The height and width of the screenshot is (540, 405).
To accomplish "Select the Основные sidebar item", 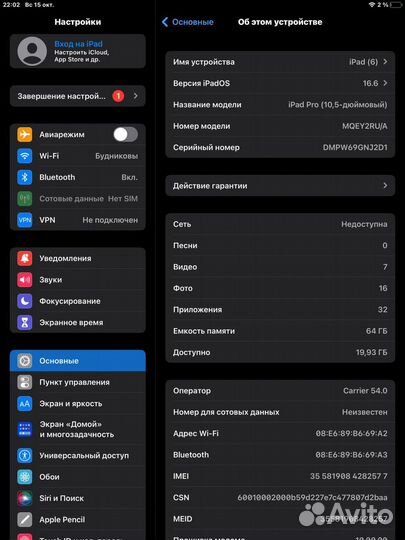I will coord(78,361).
